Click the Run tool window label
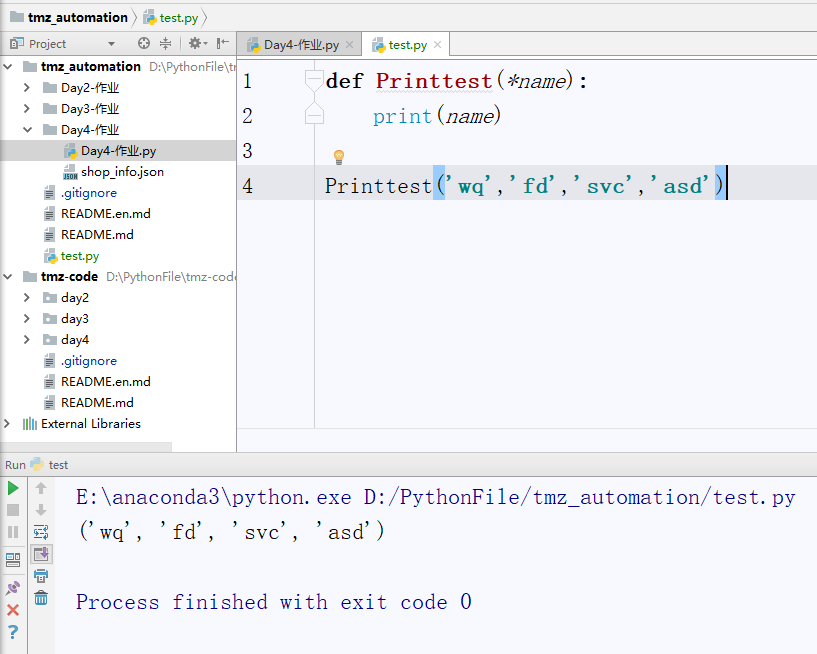This screenshot has height=654, width=817. [15, 465]
